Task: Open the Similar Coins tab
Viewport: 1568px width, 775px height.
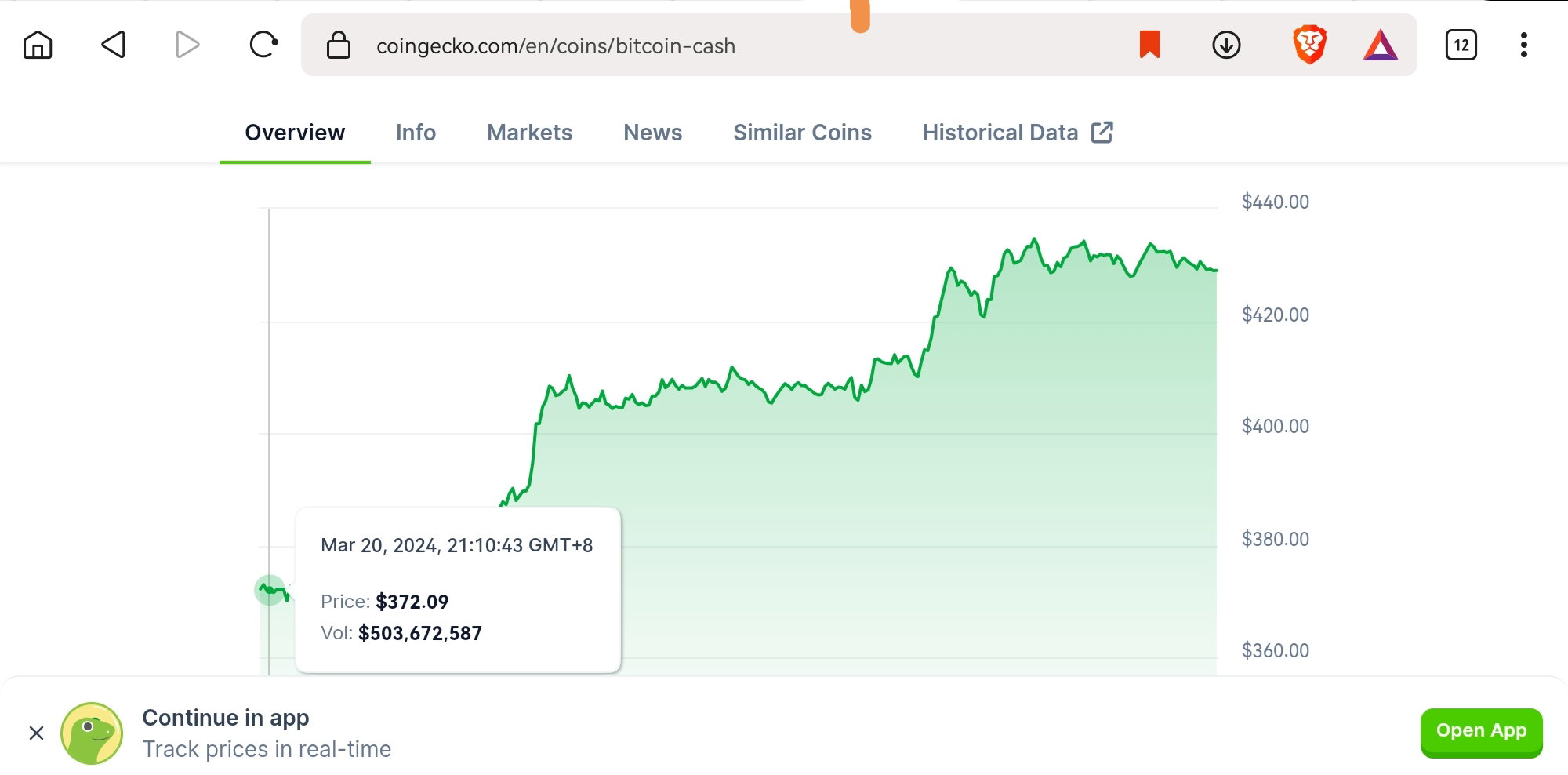Action: (x=802, y=133)
